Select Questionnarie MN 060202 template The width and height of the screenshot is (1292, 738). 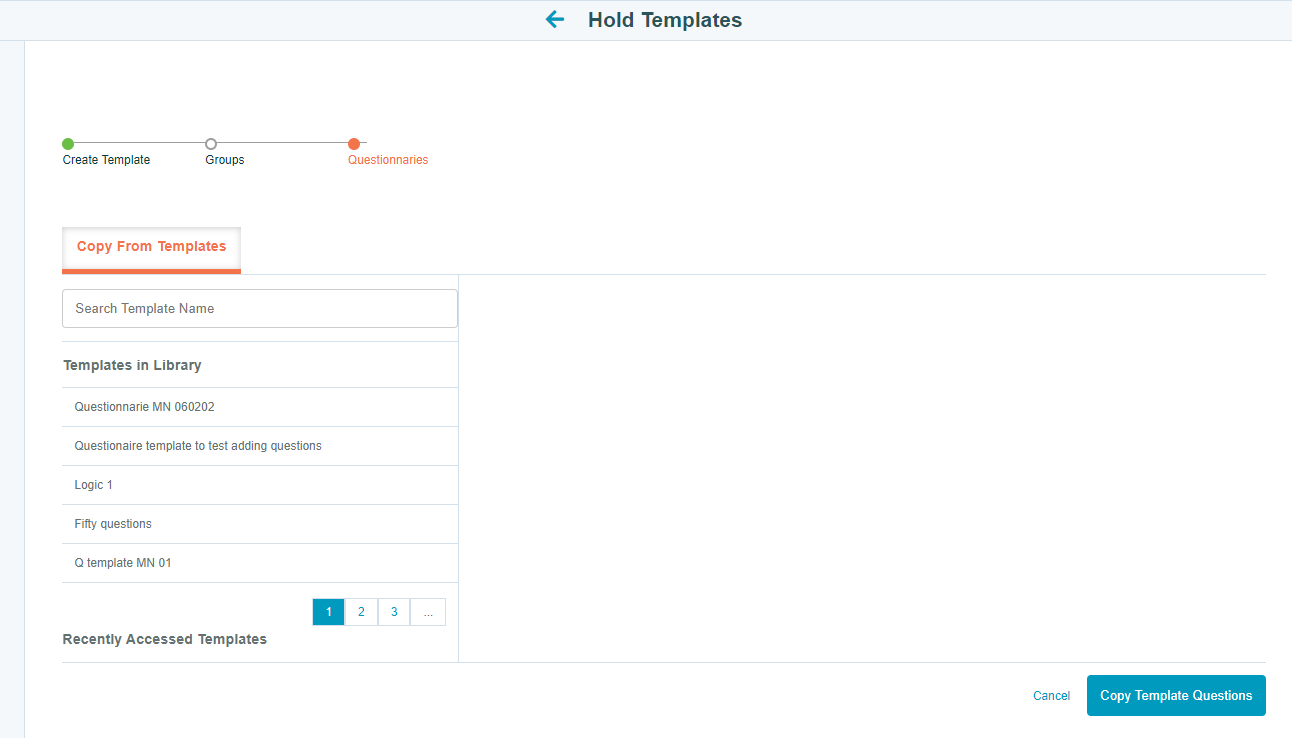point(260,407)
